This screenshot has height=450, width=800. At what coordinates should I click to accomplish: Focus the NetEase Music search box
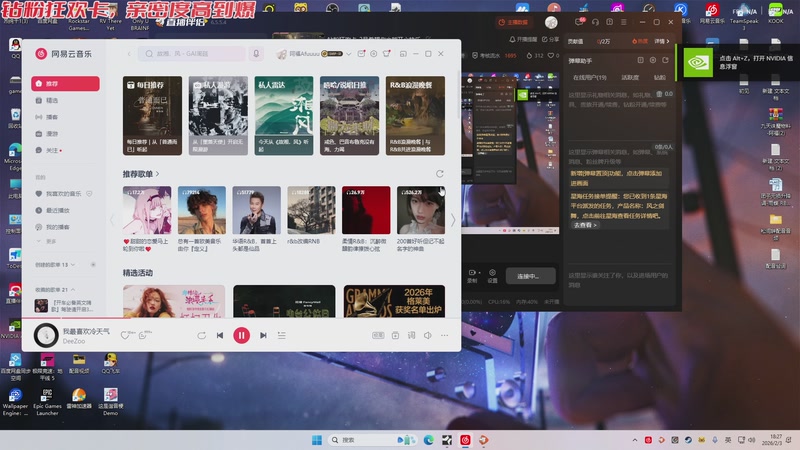[192, 54]
